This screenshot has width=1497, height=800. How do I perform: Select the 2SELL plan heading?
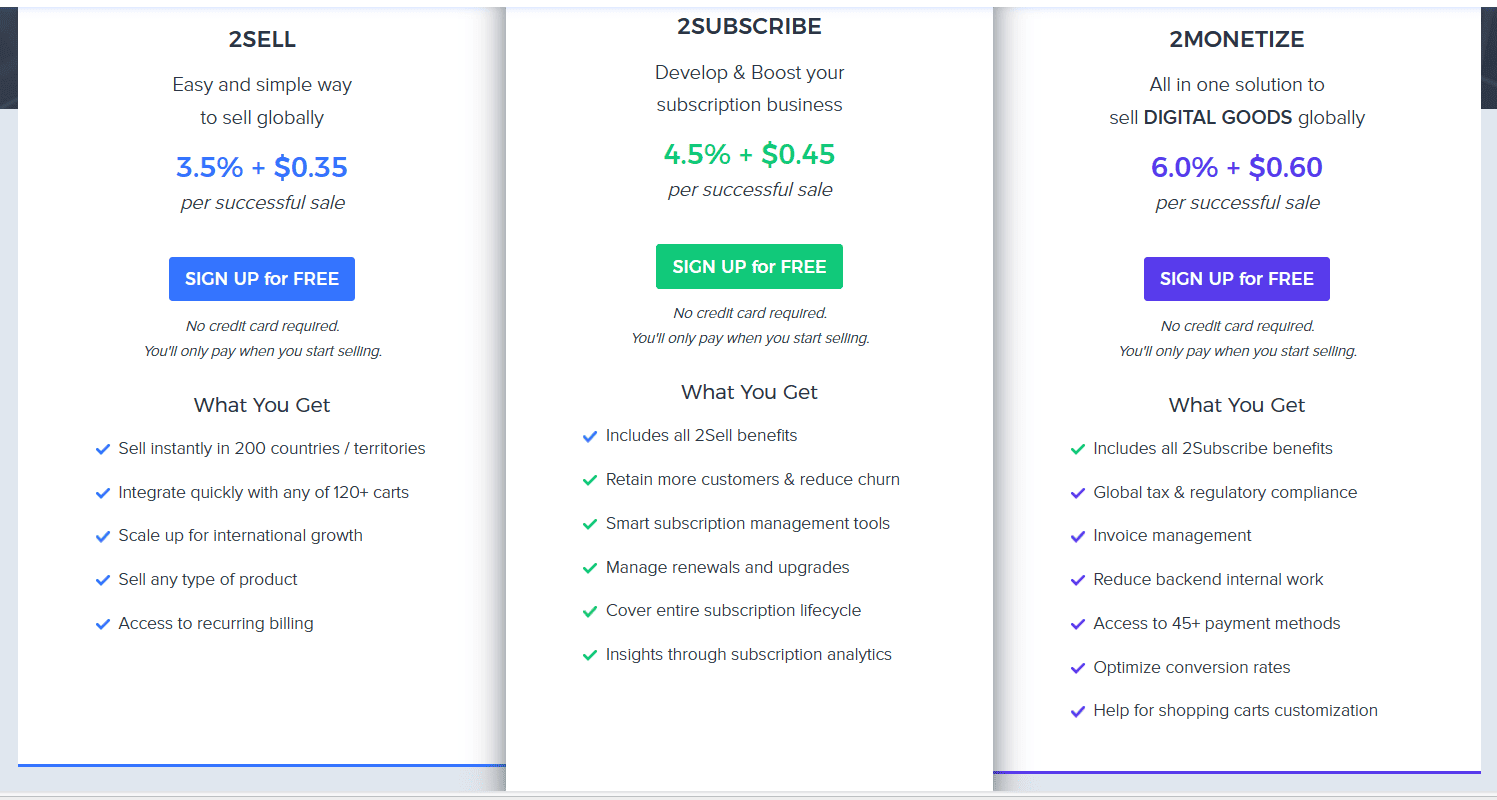[262, 40]
